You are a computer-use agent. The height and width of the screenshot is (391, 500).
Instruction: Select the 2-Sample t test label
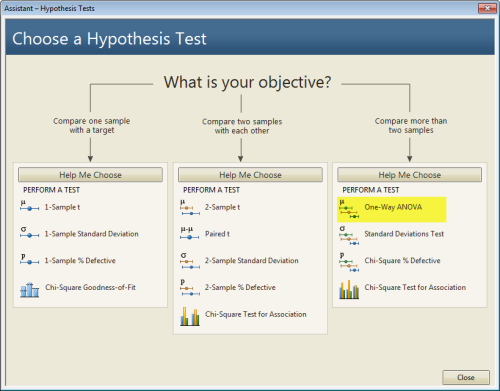(222, 207)
